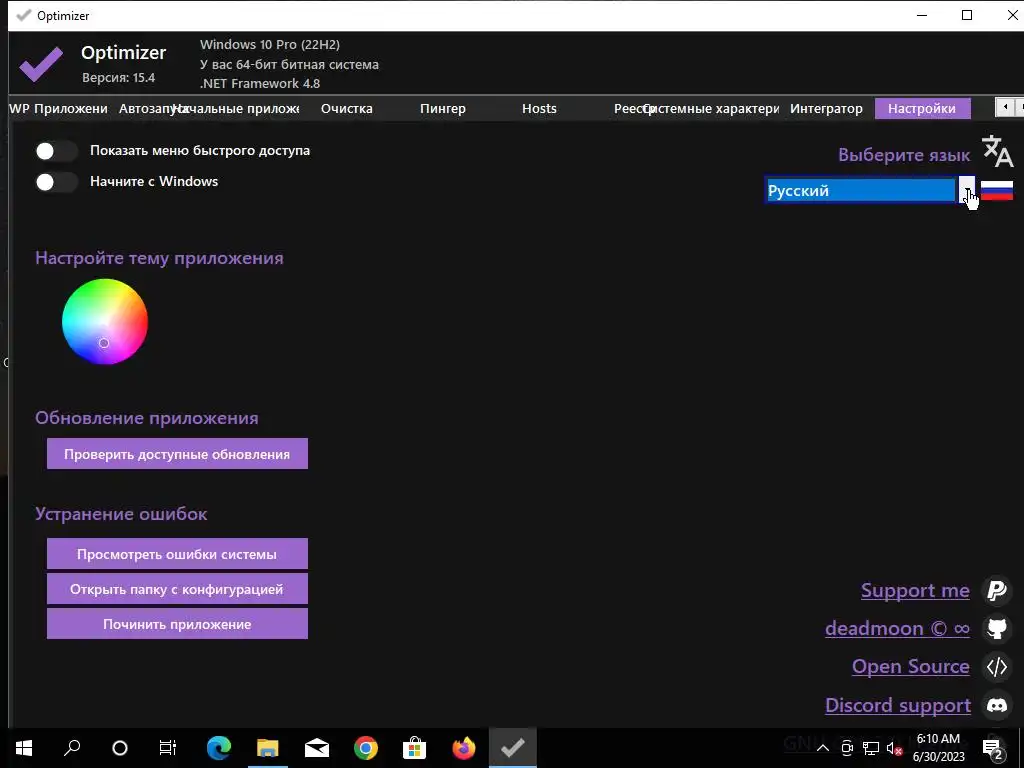Click the color wheel selector circle
Viewport: 1024px width, 768px height.
[104, 343]
